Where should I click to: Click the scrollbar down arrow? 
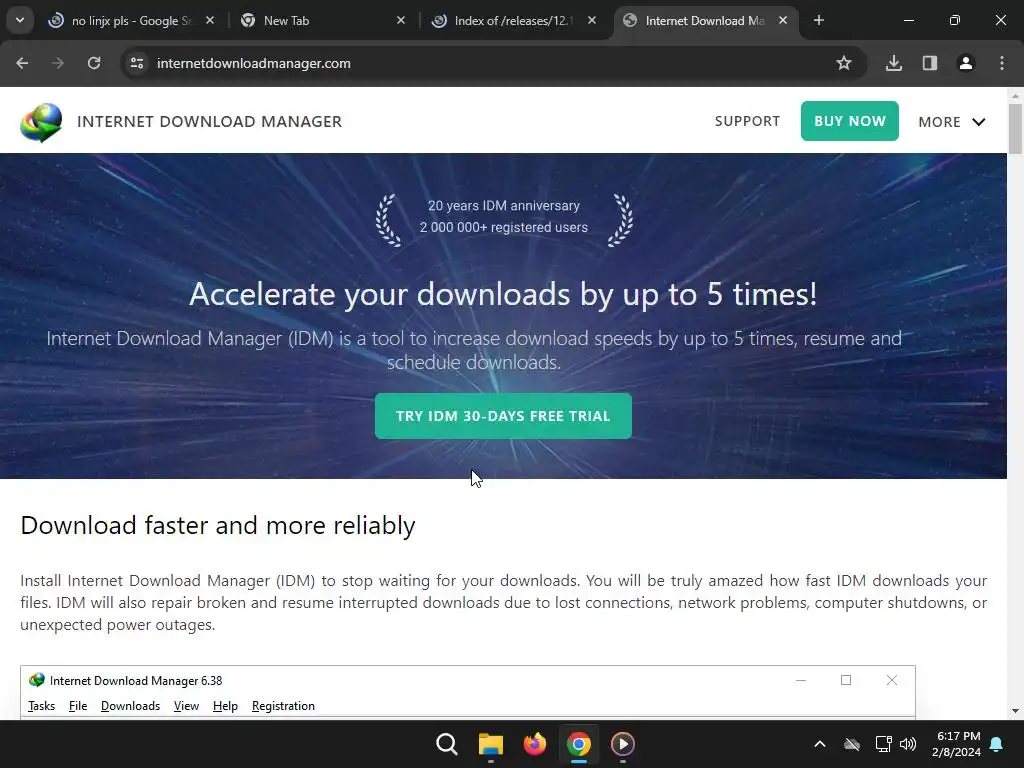click(1015, 711)
